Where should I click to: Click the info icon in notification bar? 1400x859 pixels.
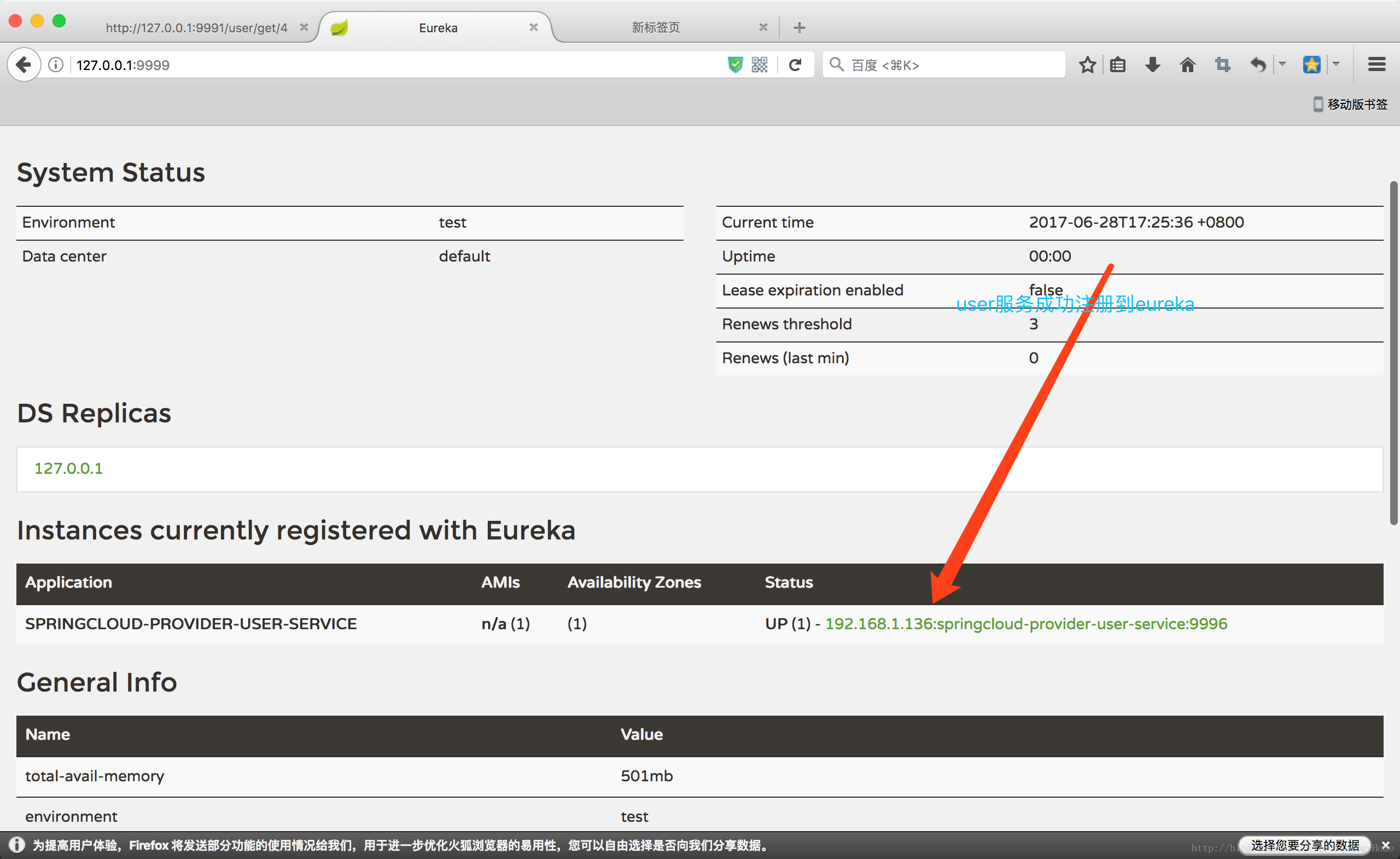tap(16, 845)
